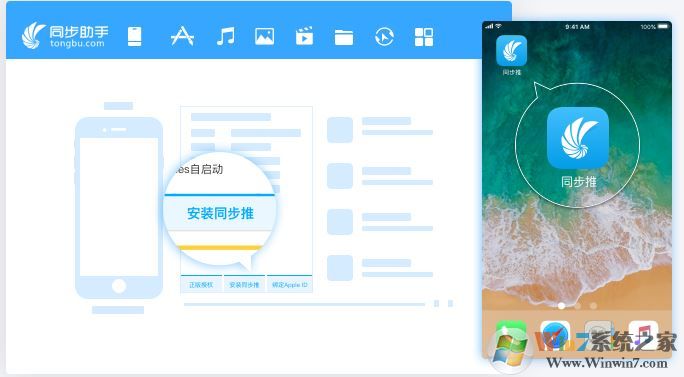The height and width of the screenshot is (377, 684).
Task: Click the Tongbu Assistant logo
Action: 65,36
